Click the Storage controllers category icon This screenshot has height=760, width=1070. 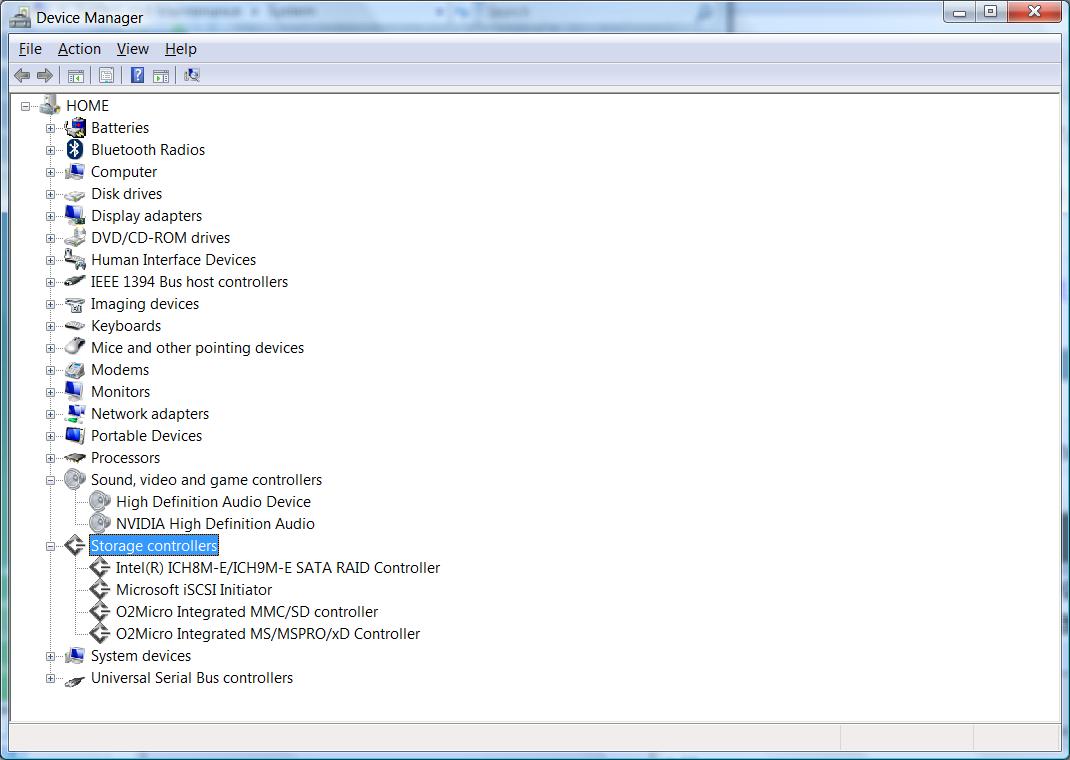tap(75, 545)
